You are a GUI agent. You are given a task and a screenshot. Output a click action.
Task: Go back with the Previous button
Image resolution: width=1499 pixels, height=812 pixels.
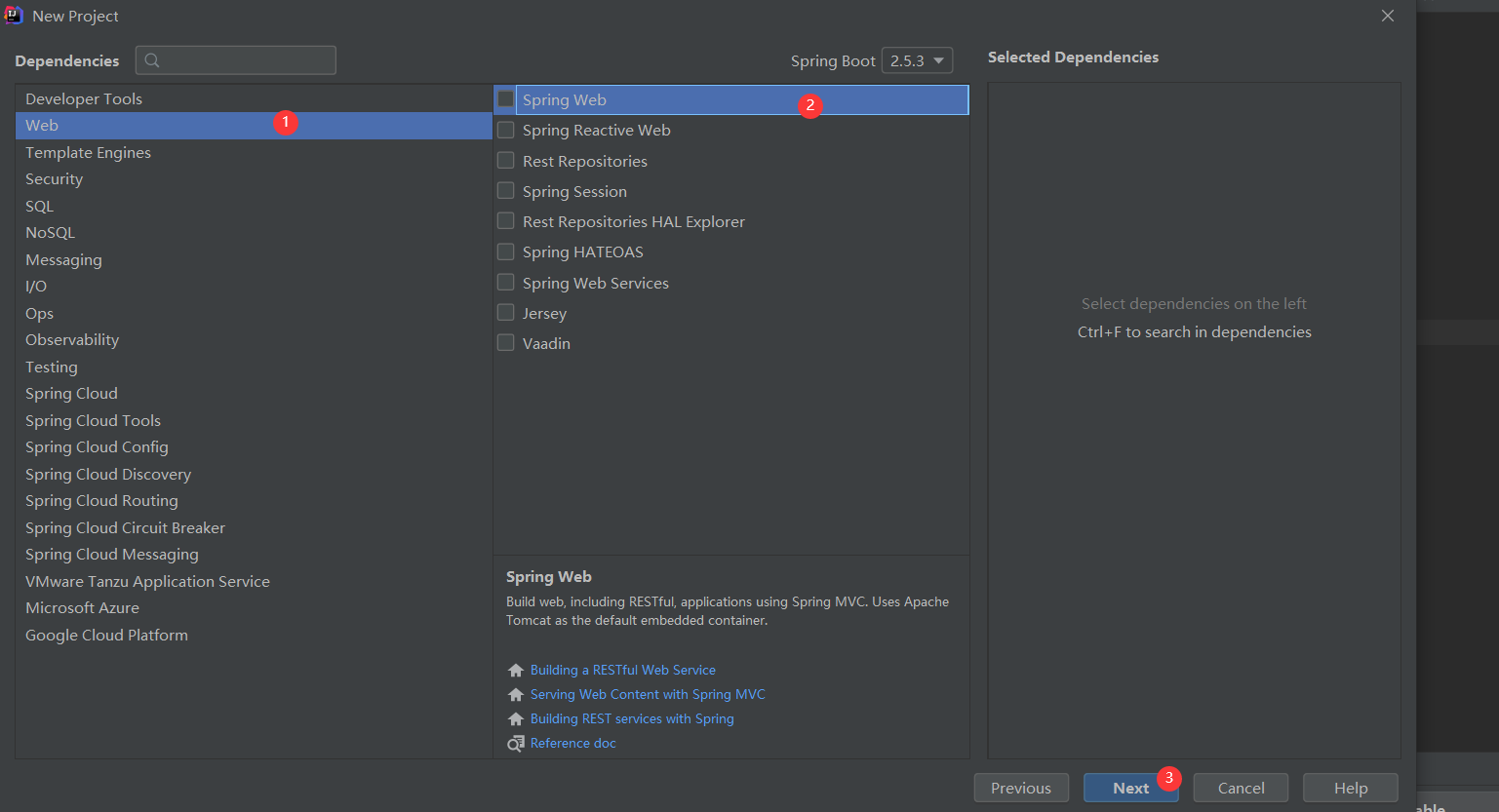pyautogui.click(x=1021, y=788)
